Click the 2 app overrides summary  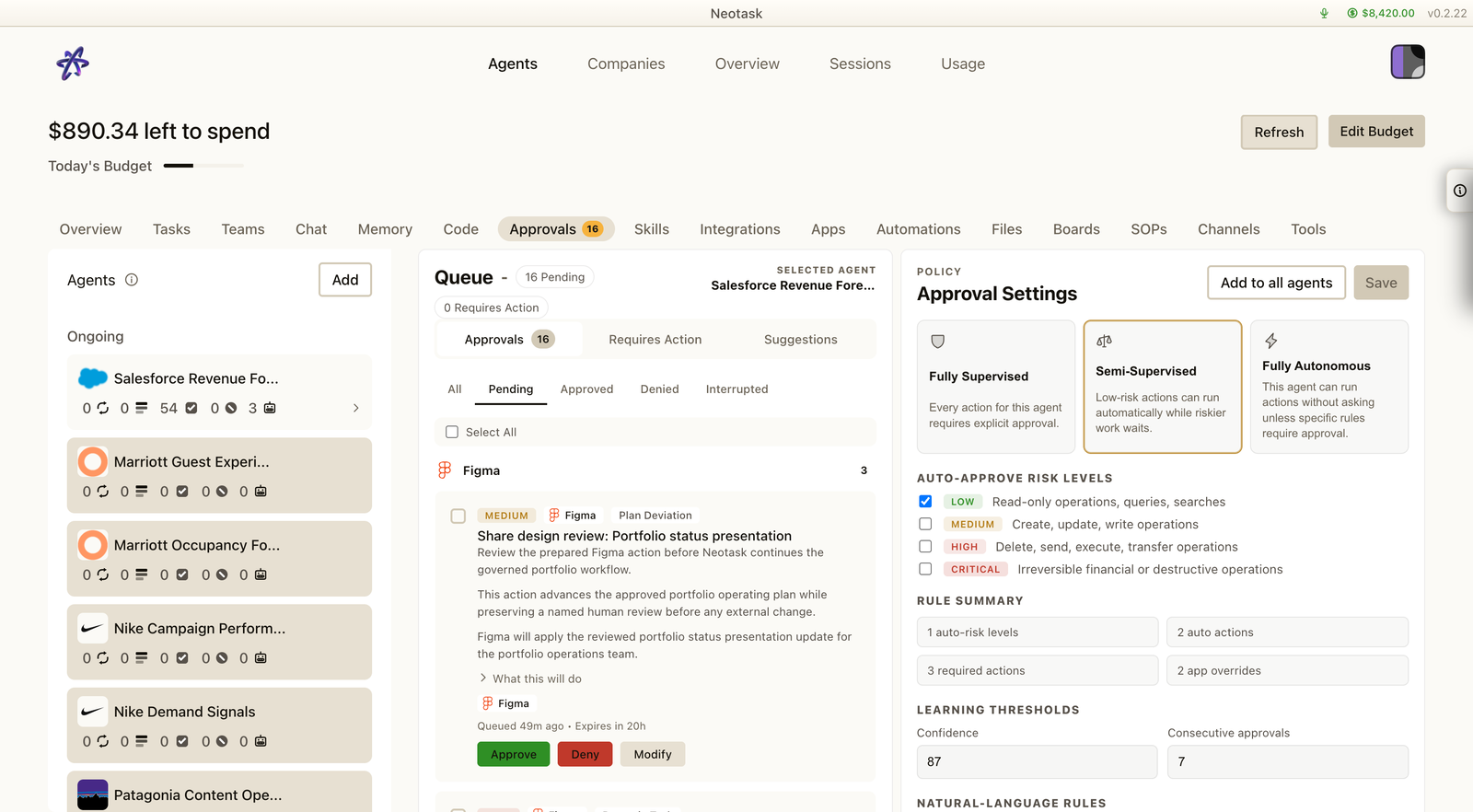[1288, 670]
